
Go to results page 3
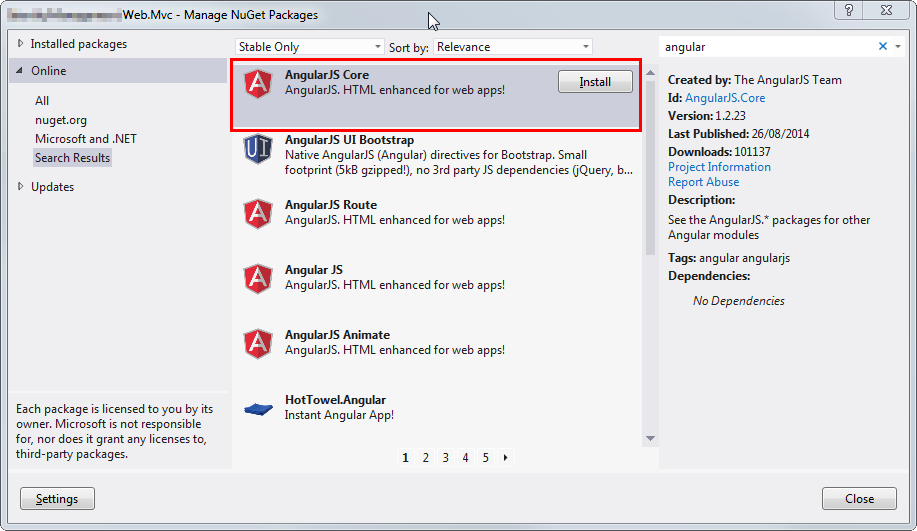(446, 457)
